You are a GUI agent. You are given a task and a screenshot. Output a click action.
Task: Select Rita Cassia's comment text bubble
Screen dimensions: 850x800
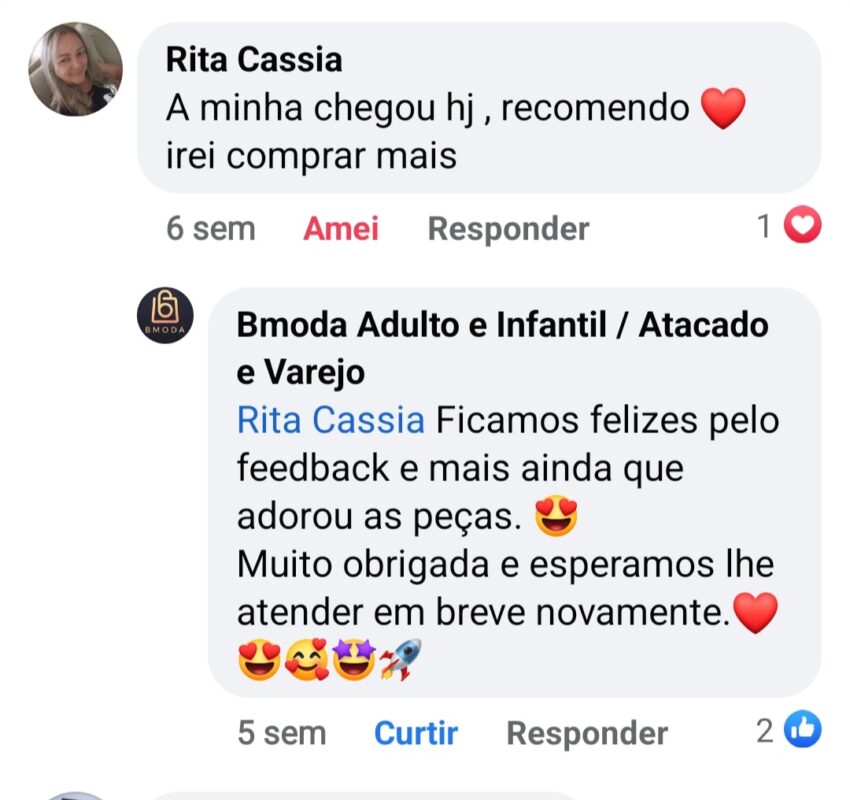(x=479, y=107)
